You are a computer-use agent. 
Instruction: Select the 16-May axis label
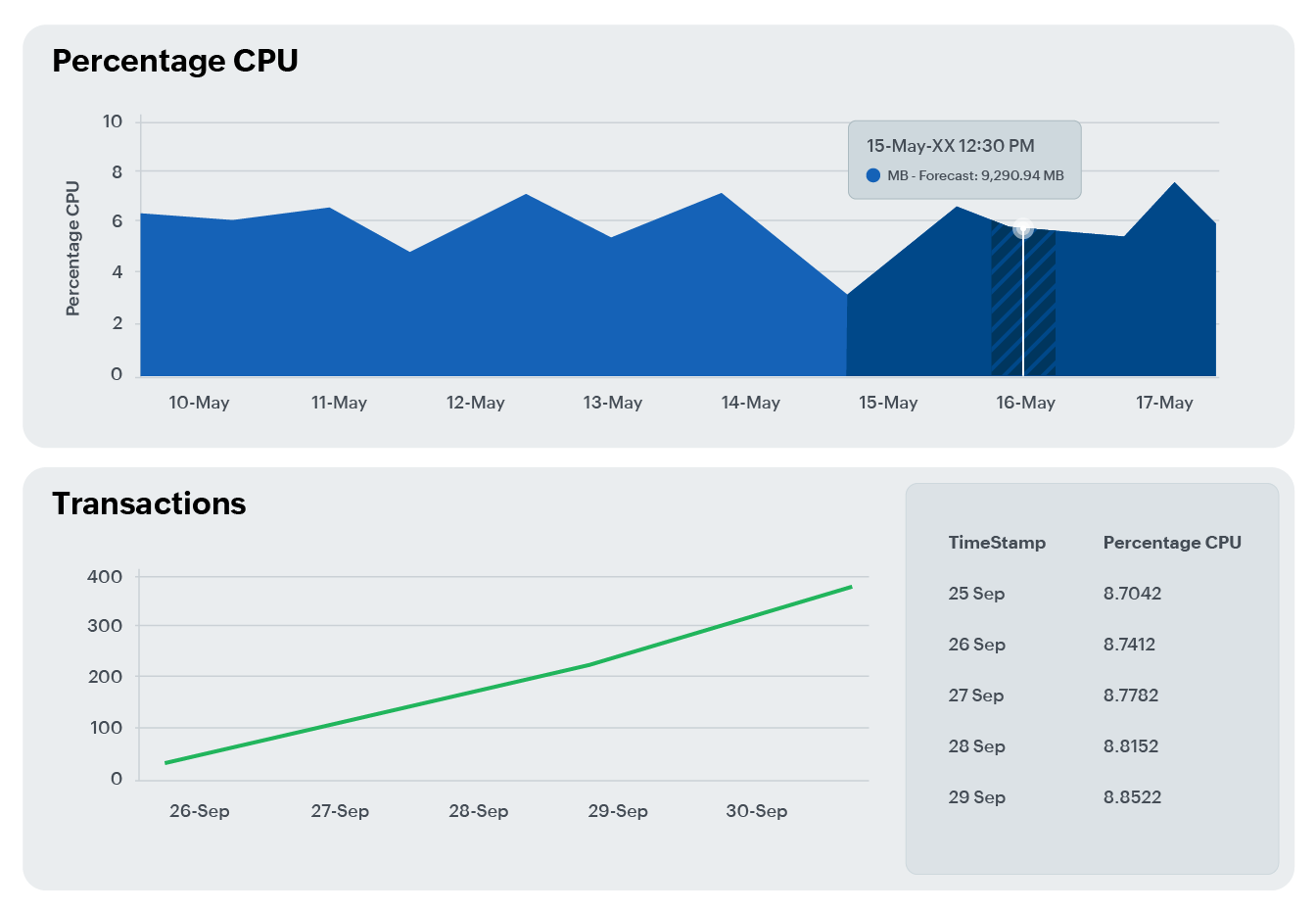tap(1026, 403)
